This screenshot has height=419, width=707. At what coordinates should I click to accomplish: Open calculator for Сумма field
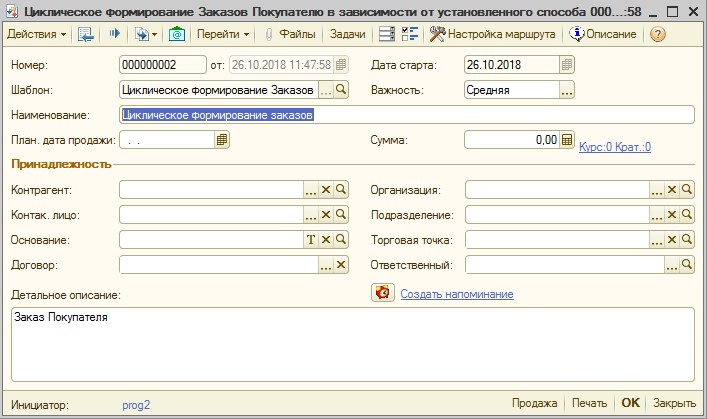point(567,140)
